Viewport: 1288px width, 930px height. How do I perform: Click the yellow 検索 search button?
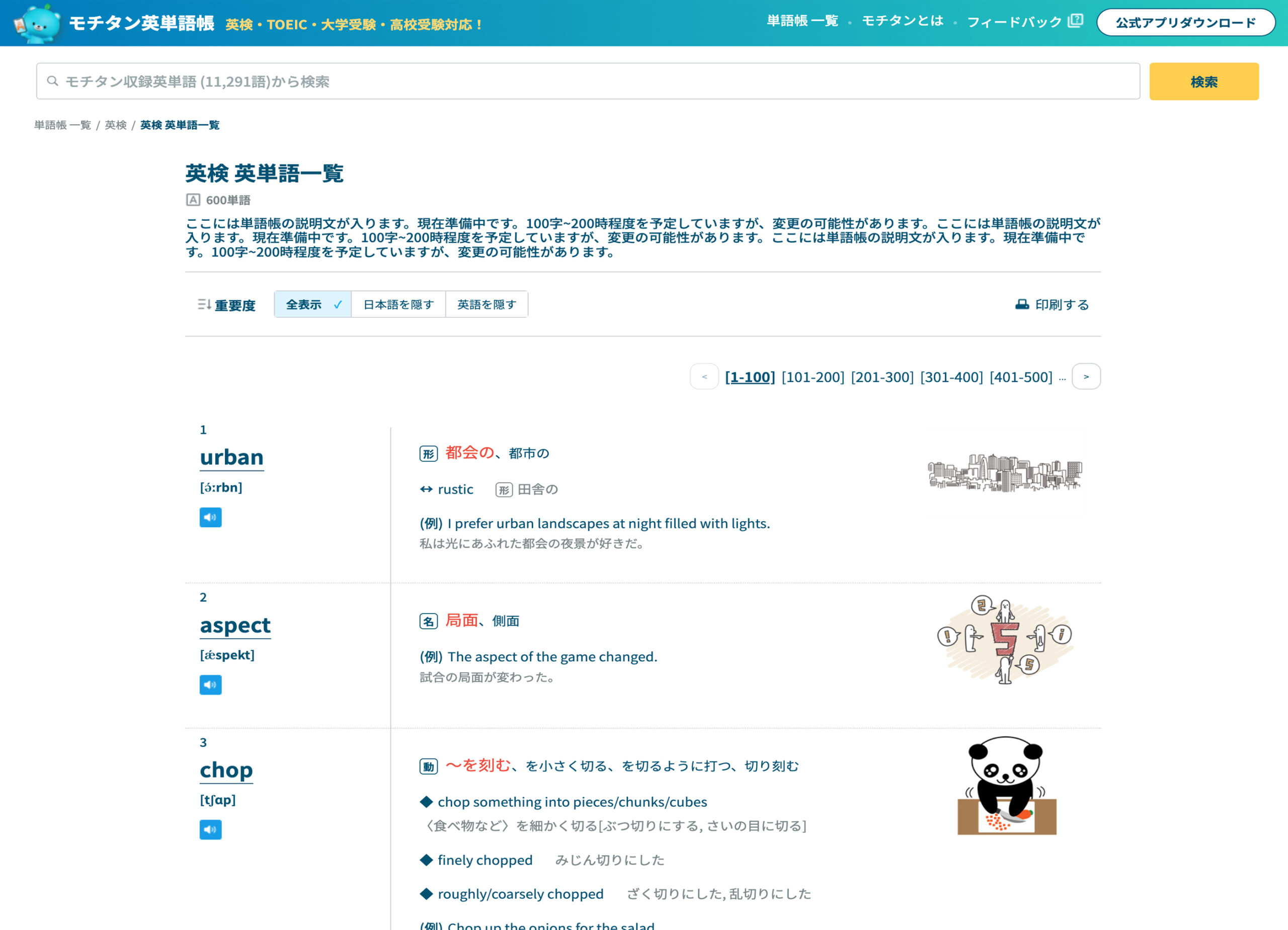click(1203, 82)
